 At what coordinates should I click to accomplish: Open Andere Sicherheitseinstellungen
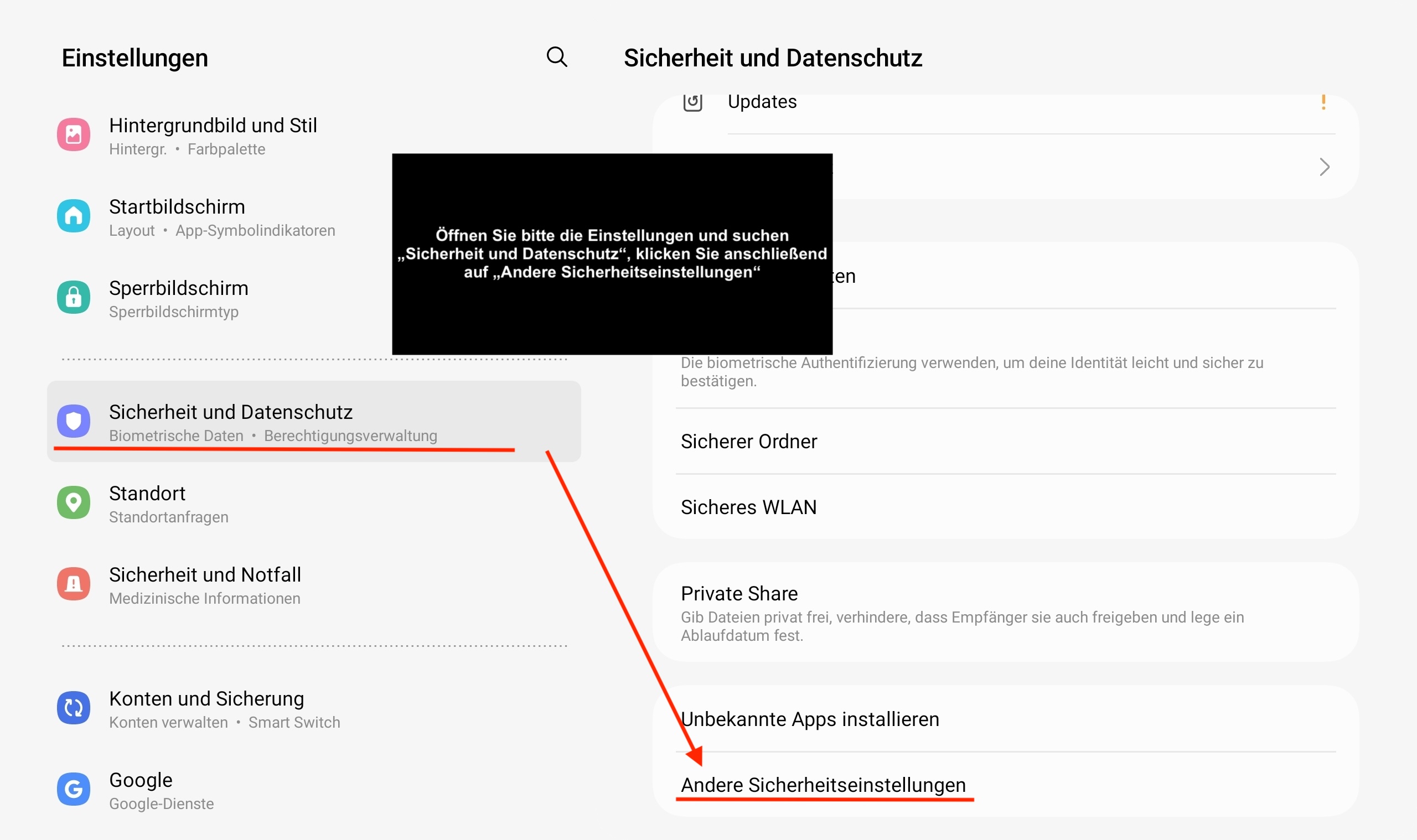[x=823, y=785]
